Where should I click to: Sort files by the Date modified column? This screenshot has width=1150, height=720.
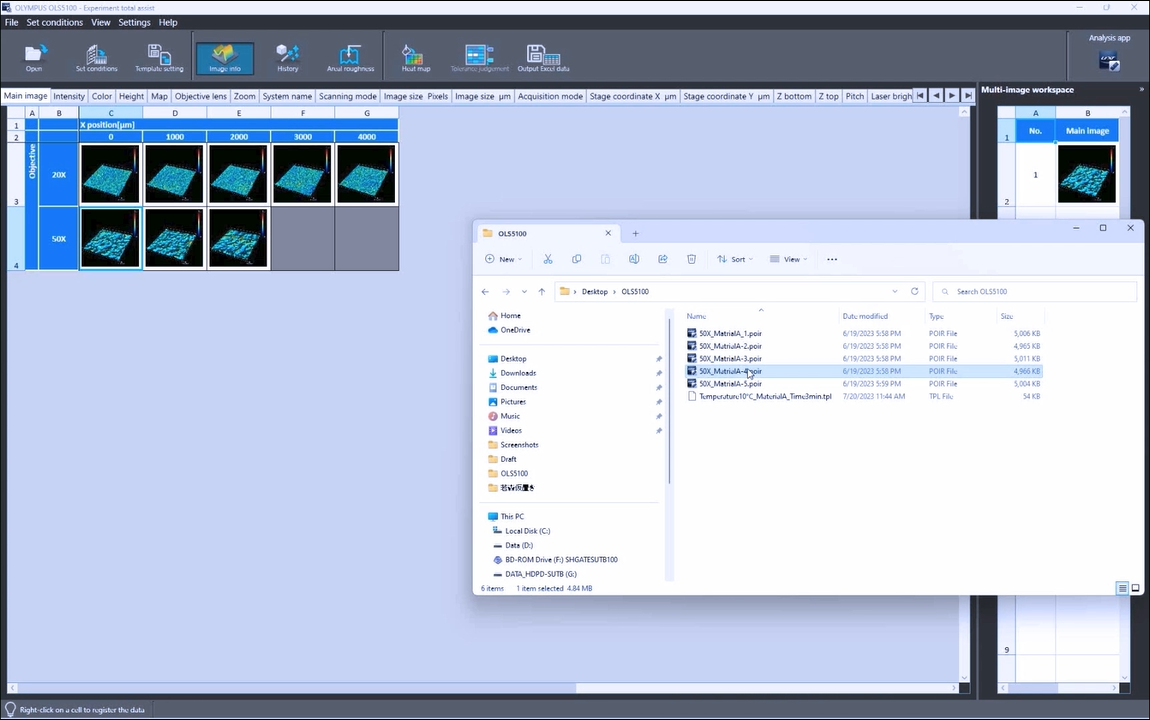tap(865, 316)
